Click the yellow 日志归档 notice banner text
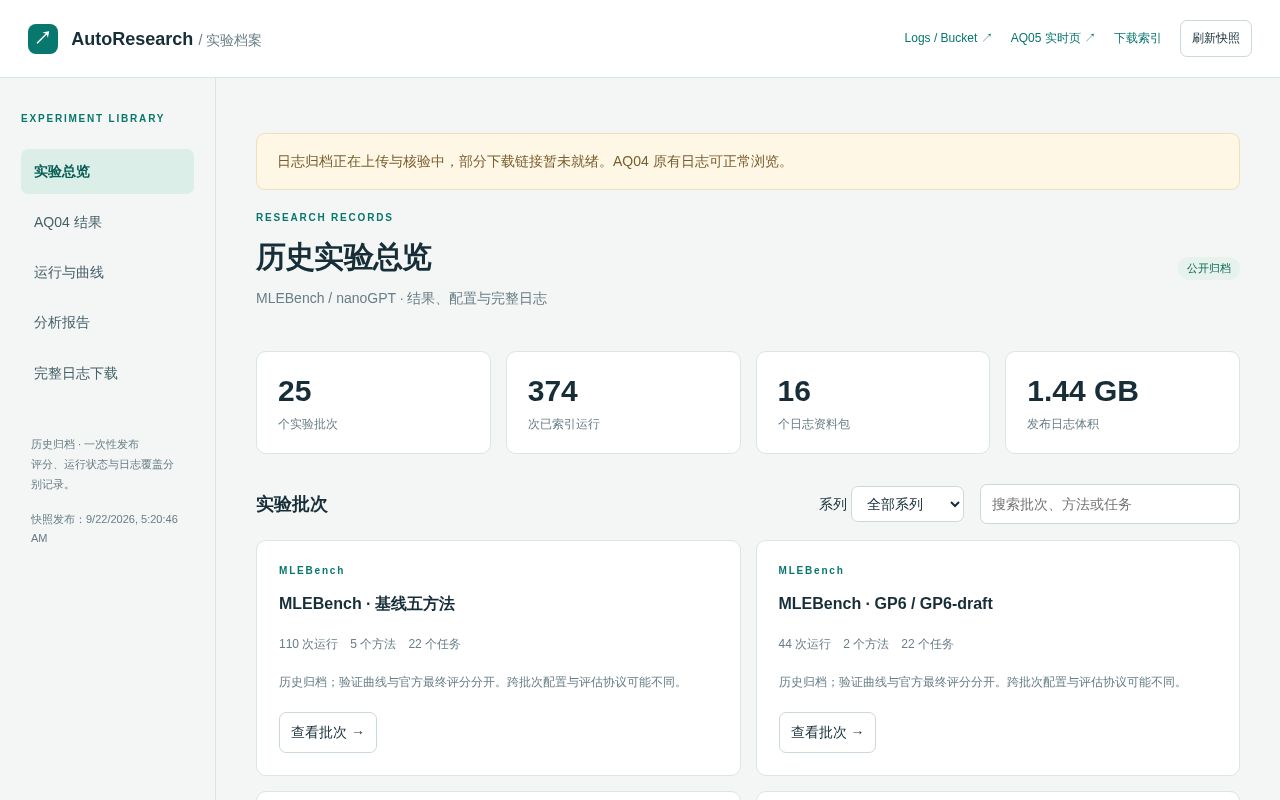 535,161
